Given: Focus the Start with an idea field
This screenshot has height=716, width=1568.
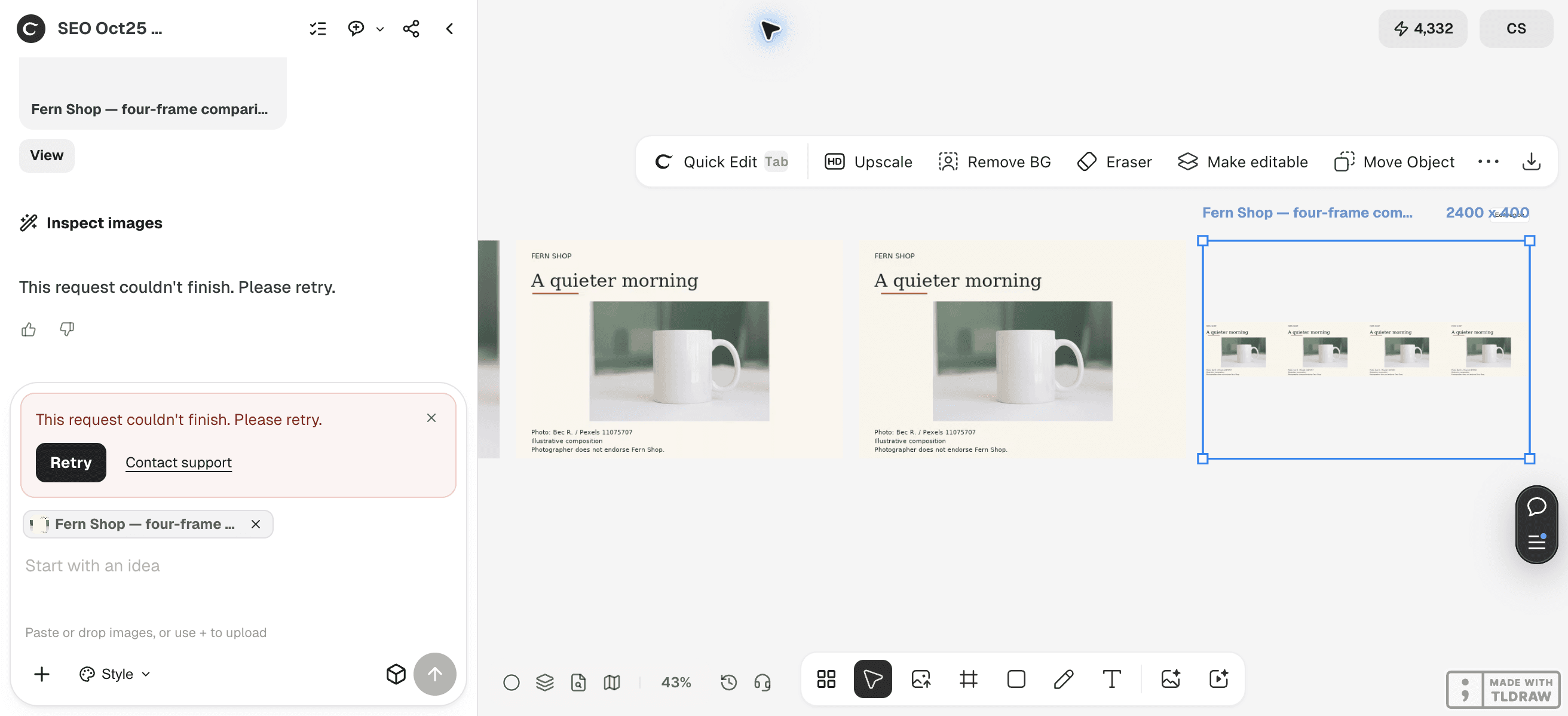Looking at the screenshot, I should pos(237,565).
